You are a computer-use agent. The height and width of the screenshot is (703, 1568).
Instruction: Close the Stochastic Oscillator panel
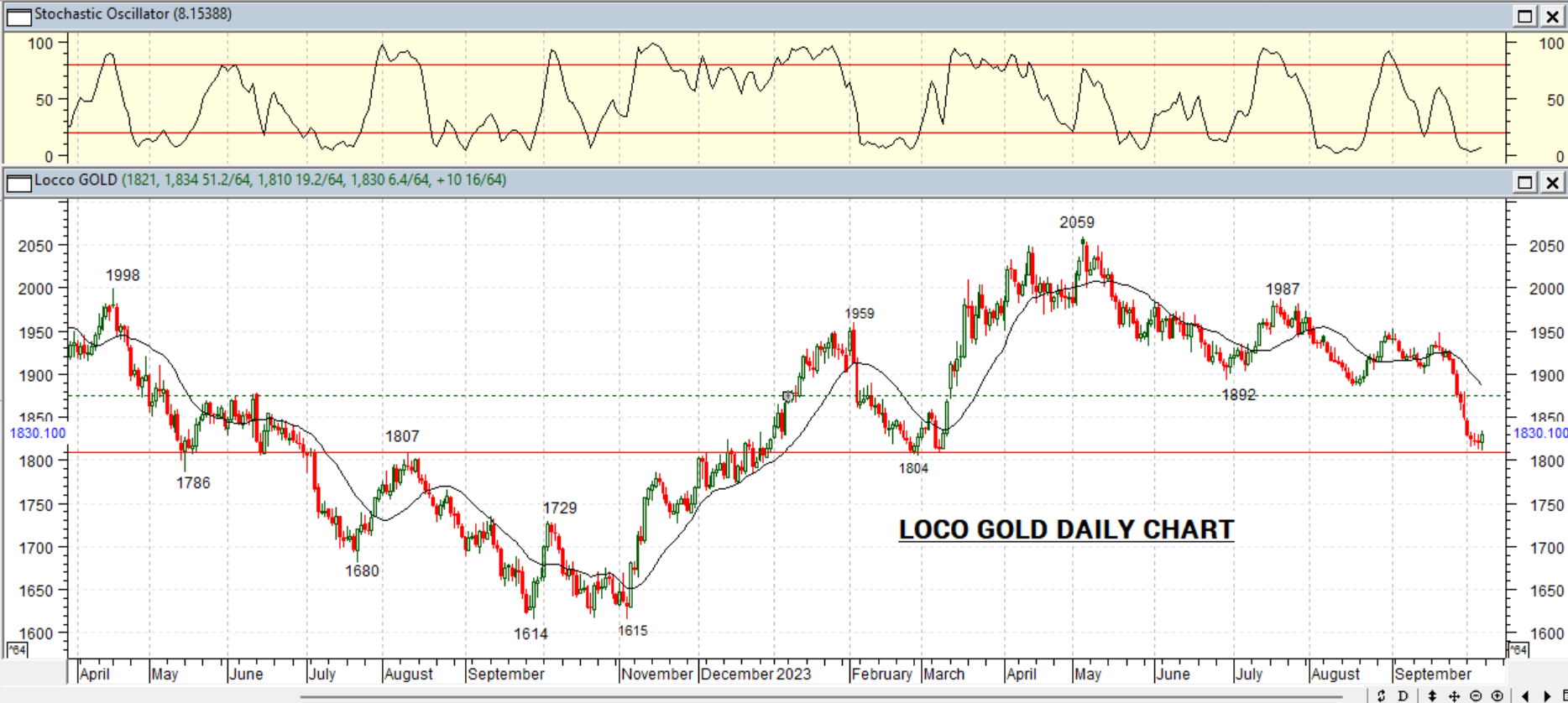click(x=1552, y=16)
